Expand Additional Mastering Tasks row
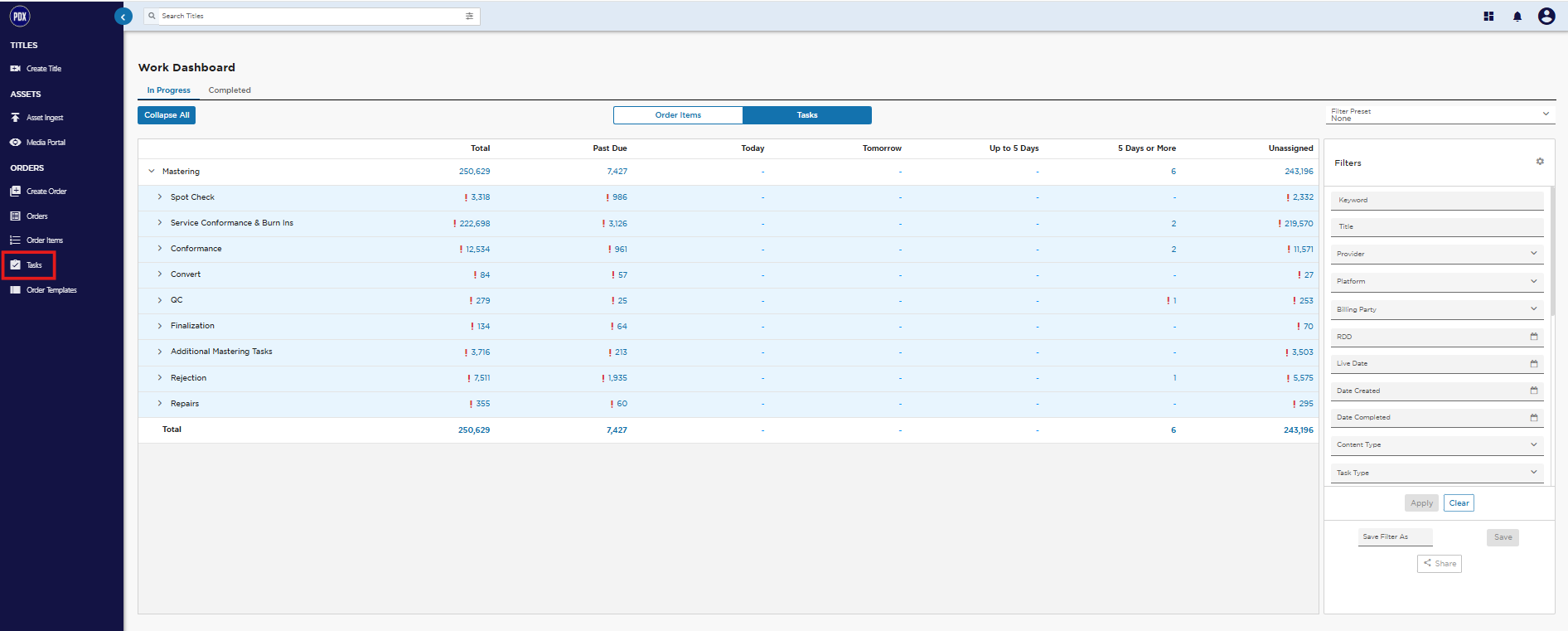 point(160,352)
